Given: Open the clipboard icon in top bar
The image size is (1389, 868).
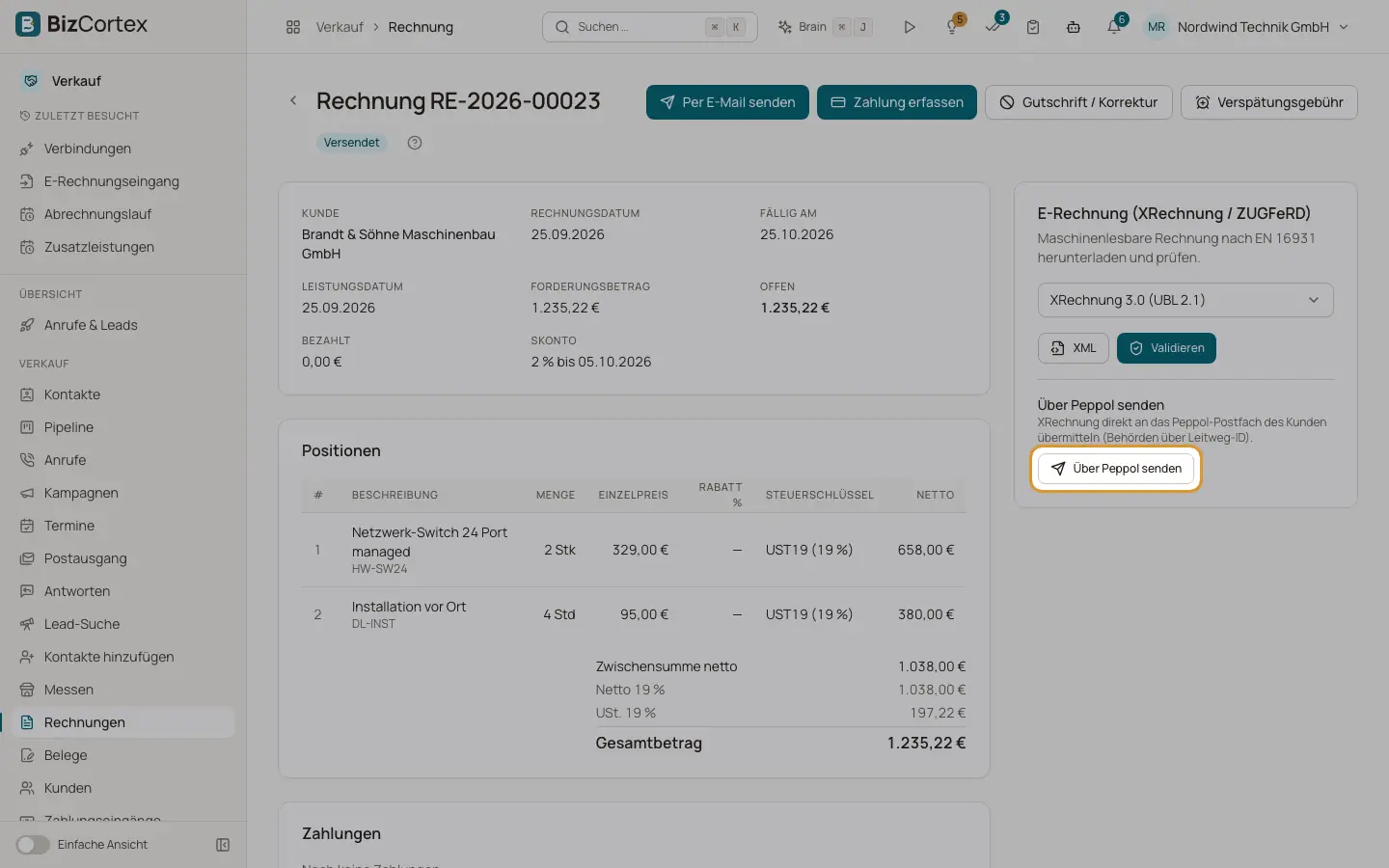Looking at the screenshot, I should (x=1033, y=27).
